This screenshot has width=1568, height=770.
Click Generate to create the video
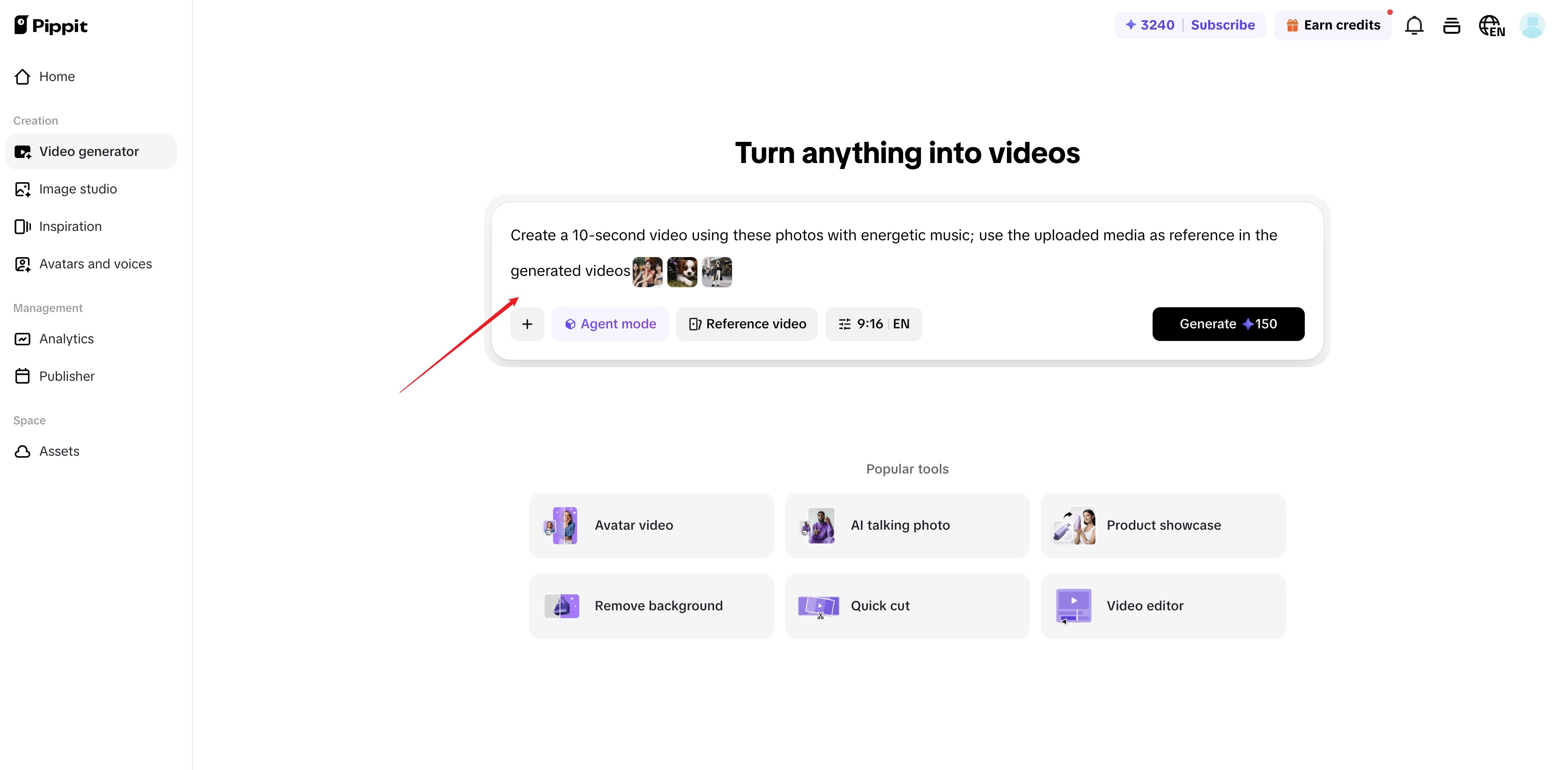click(x=1228, y=324)
